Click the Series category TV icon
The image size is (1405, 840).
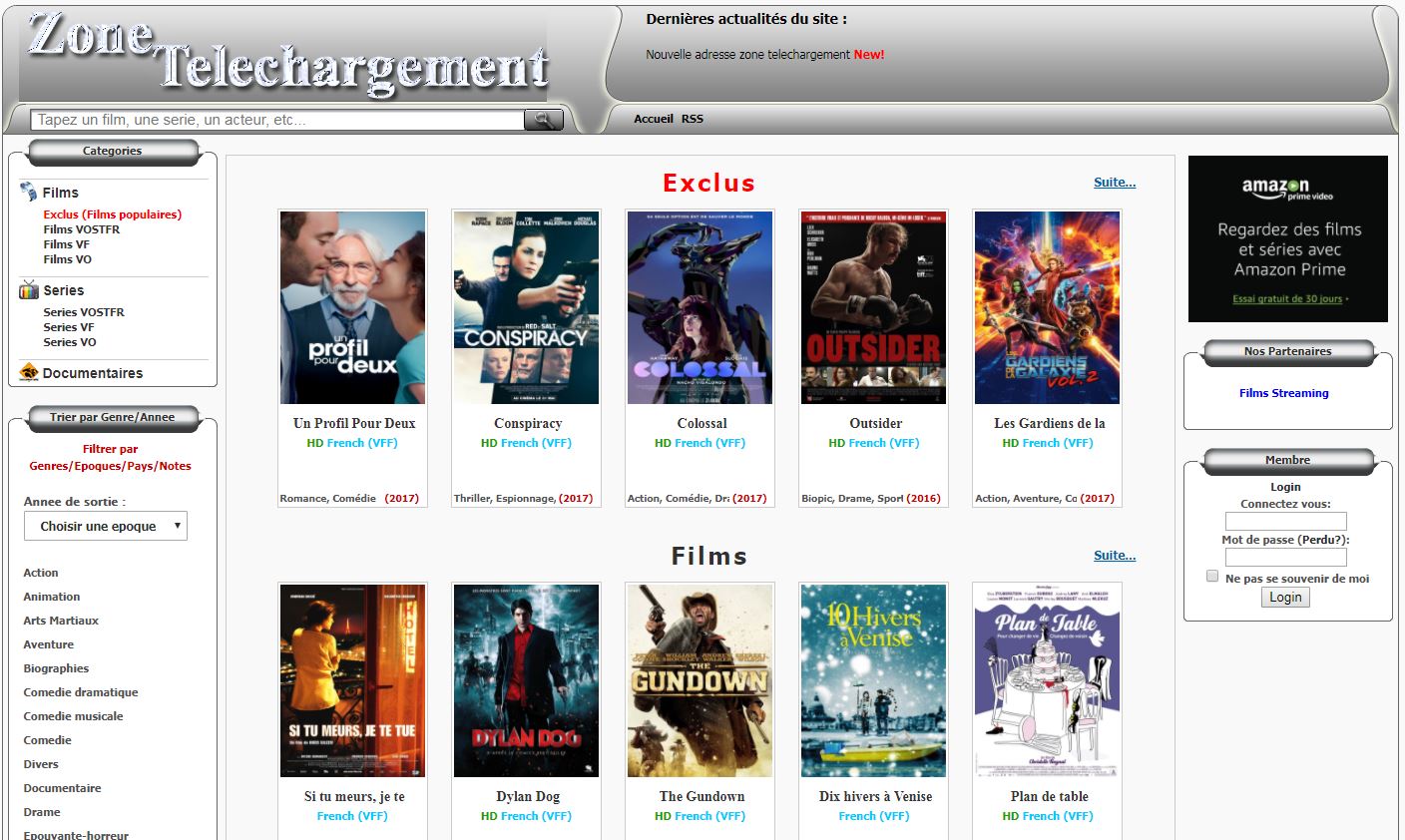[29, 290]
